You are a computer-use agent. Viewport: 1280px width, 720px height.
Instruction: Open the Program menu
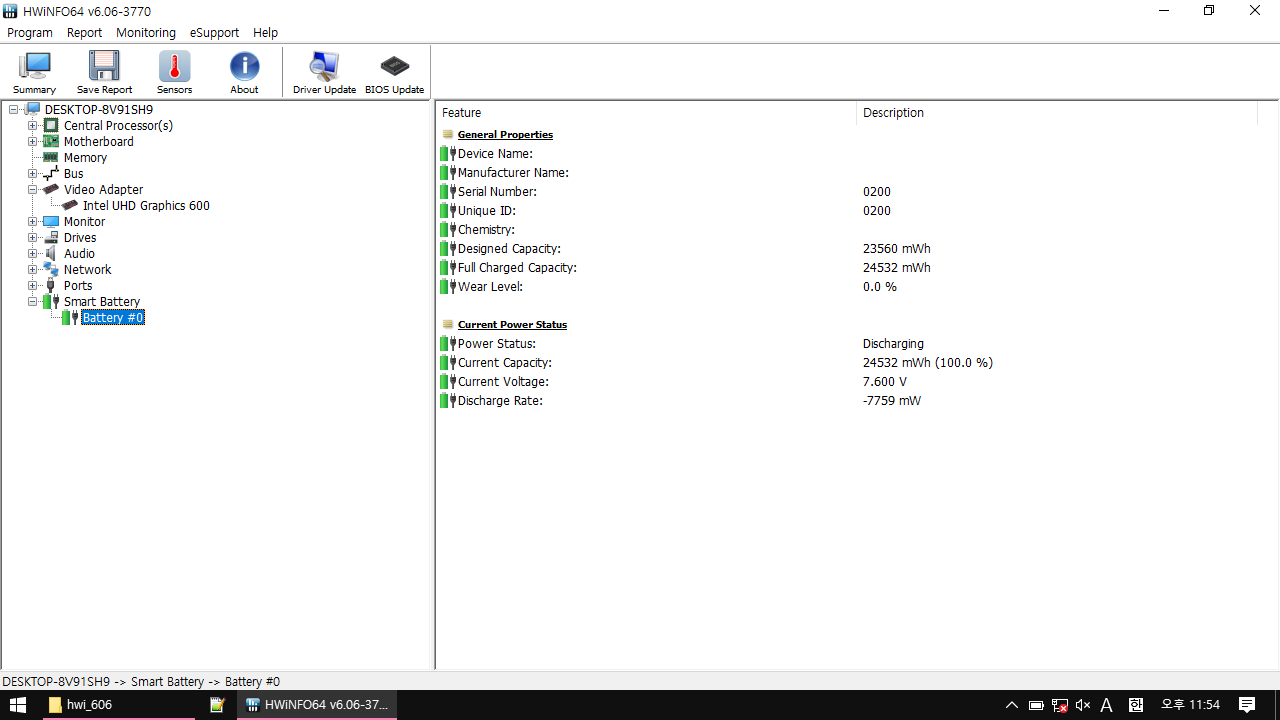coord(29,33)
